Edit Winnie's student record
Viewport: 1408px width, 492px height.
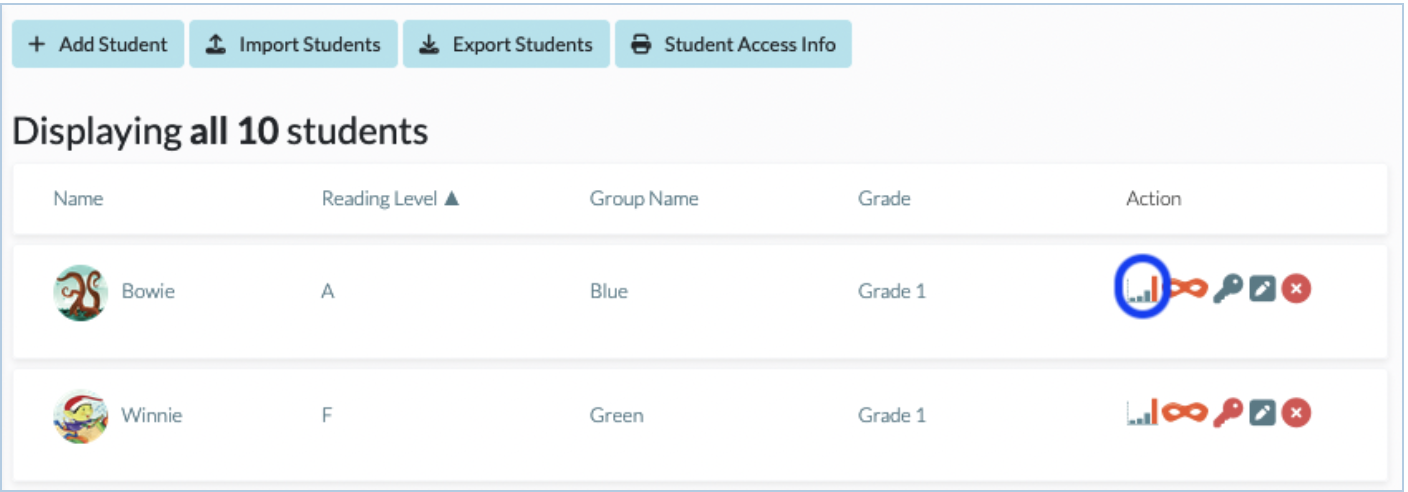click(x=1263, y=411)
